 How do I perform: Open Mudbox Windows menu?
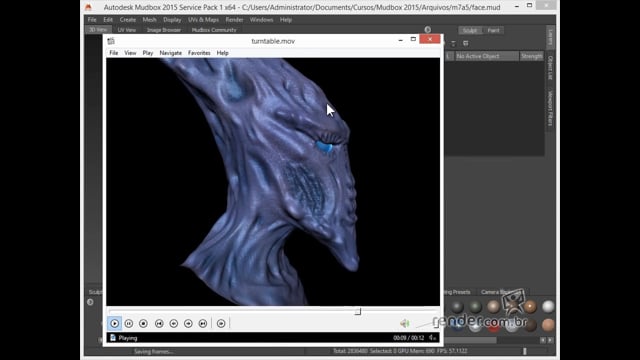(x=261, y=20)
